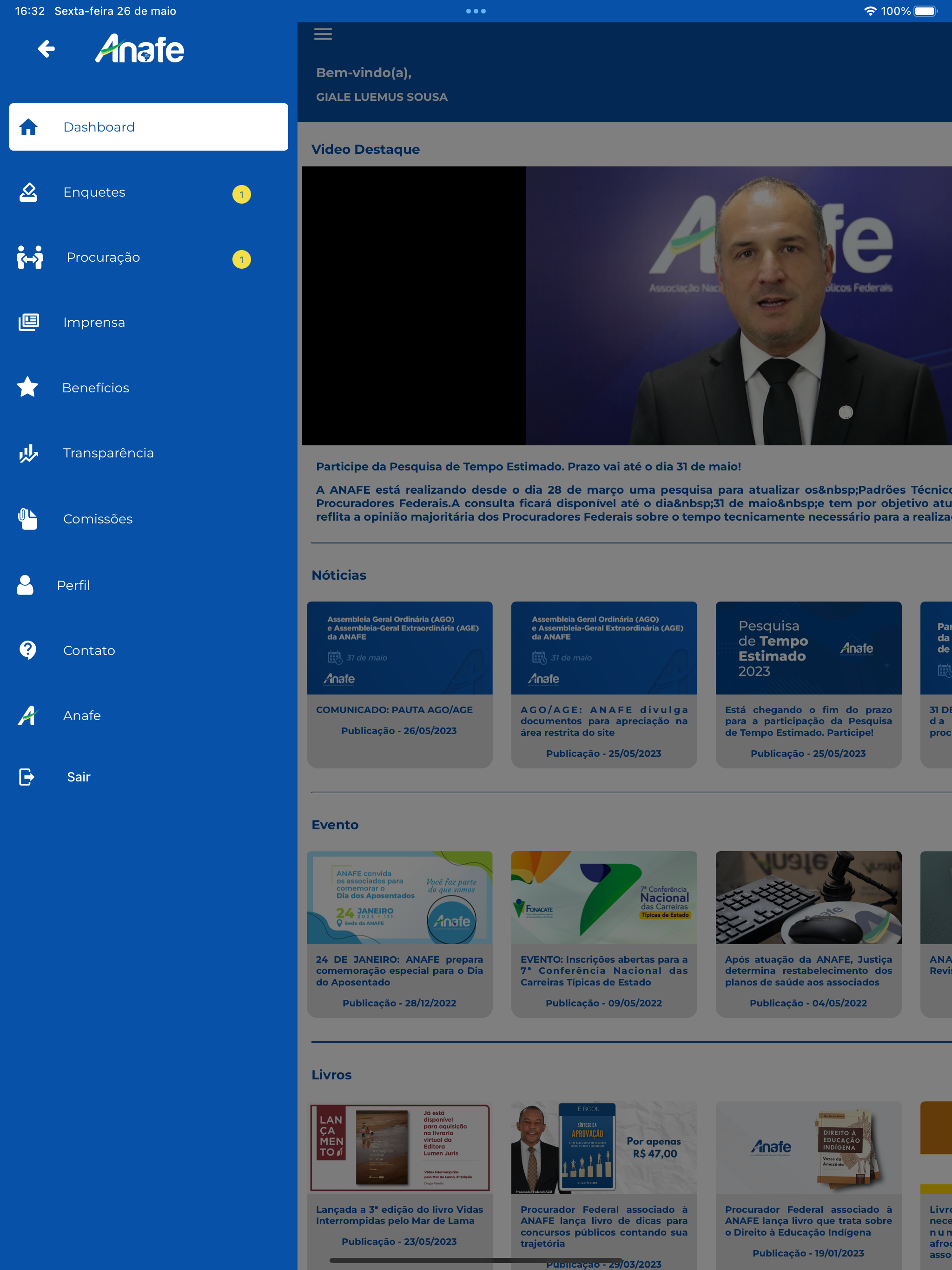Tap the Procuração notification badge

click(x=242, y=259)
